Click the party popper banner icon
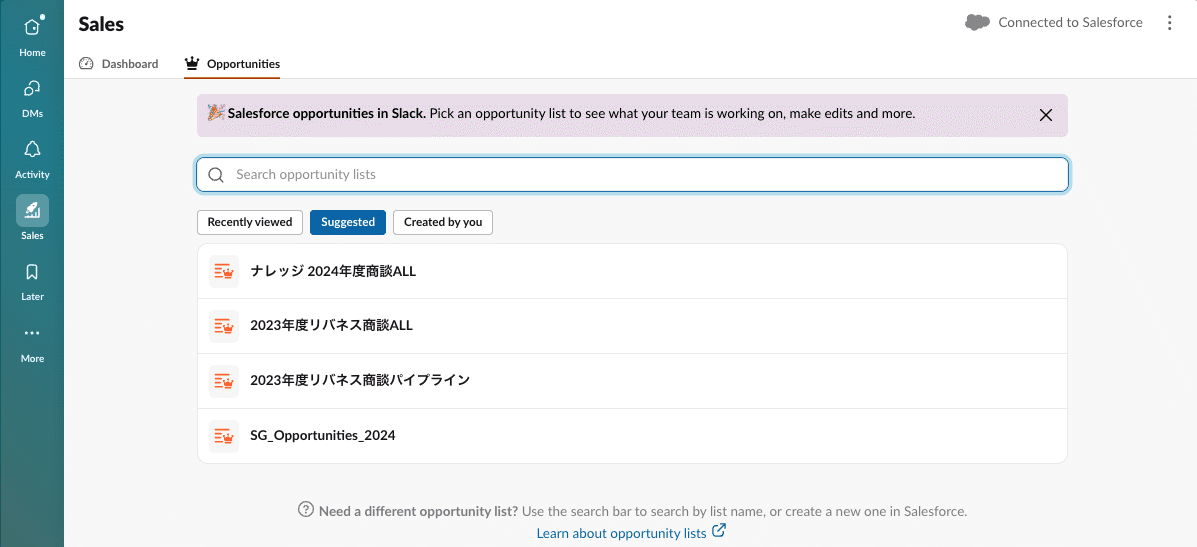The image size is (1197, 547). [217, 114]
